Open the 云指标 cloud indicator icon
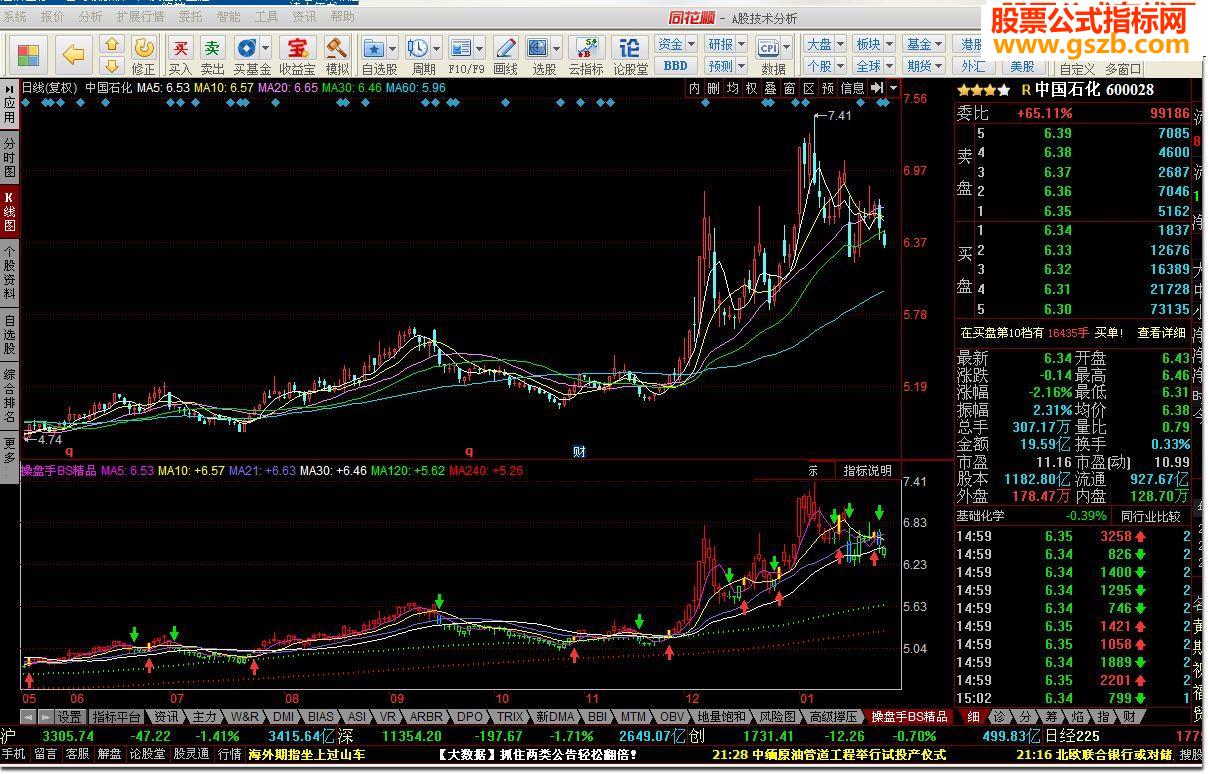The width and height of the screenshot is (1208, 774). click(x=587, y=56)
